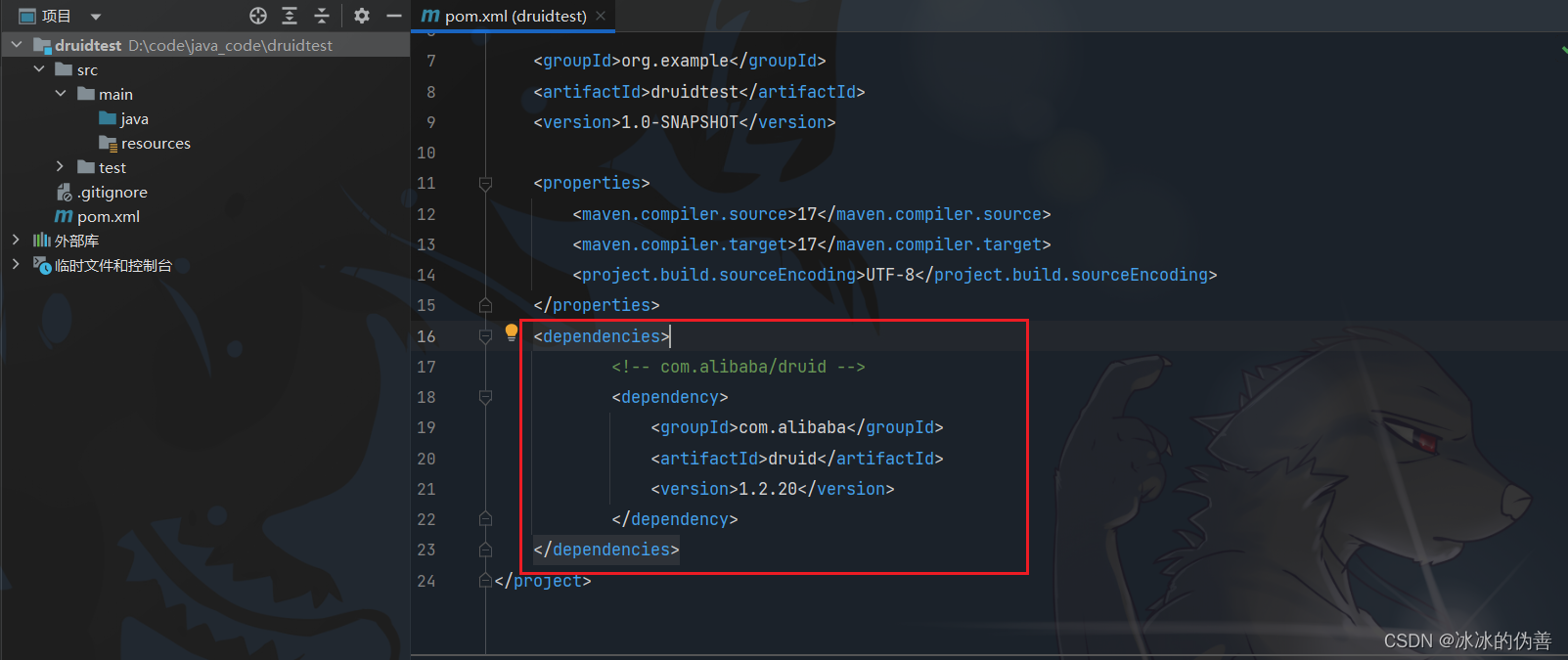Click druid artifactId value
Screen dimensions: 1568x660
pos(792,459)
